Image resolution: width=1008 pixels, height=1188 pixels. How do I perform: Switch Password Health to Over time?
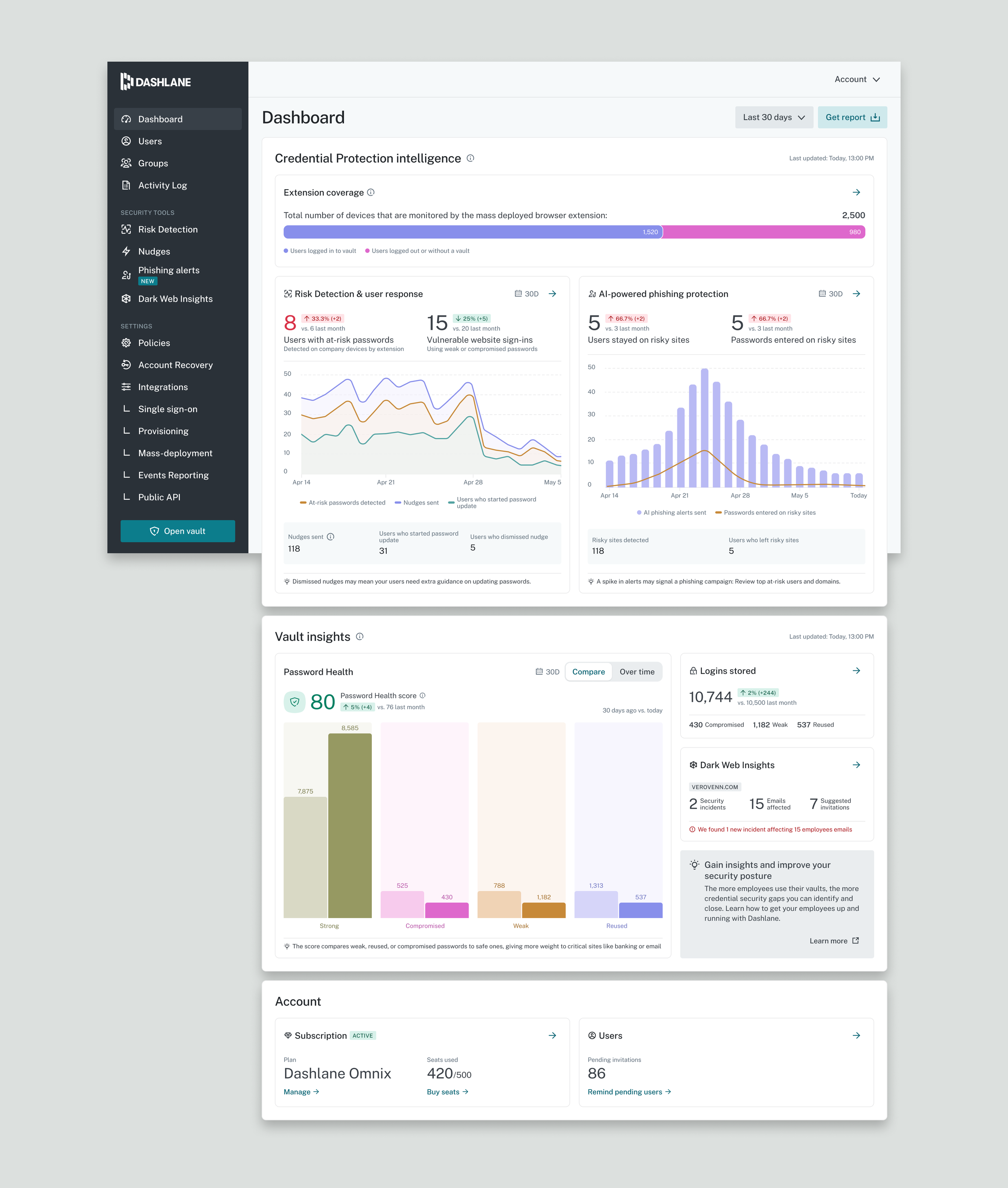tap(637, 672)
